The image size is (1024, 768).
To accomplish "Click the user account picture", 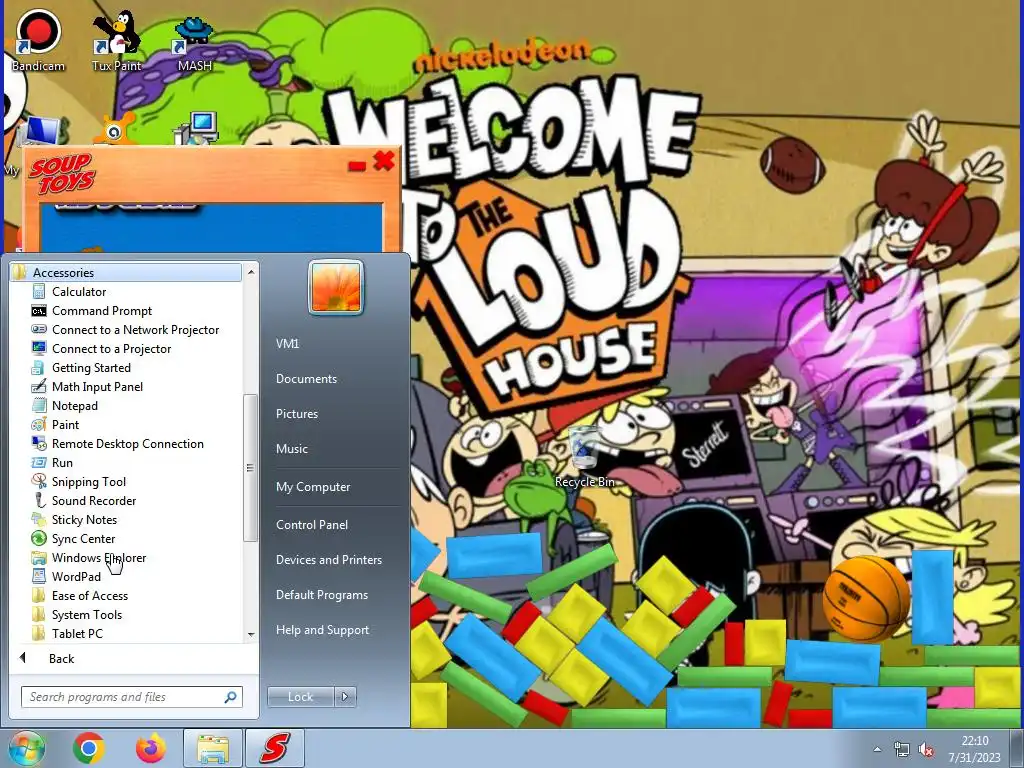I will (336, 287).
